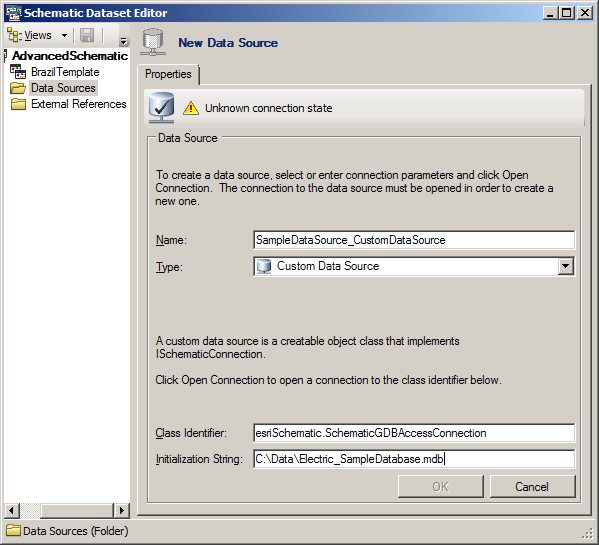
Task: Open the Views toolbar menu
Action: pos(37,36)
